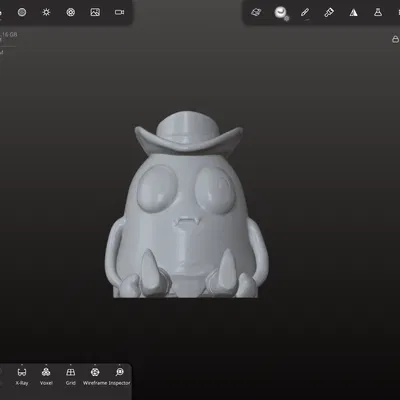Open the Post Process aperture menu
400x400 pixels.
(x=71, y=12)
